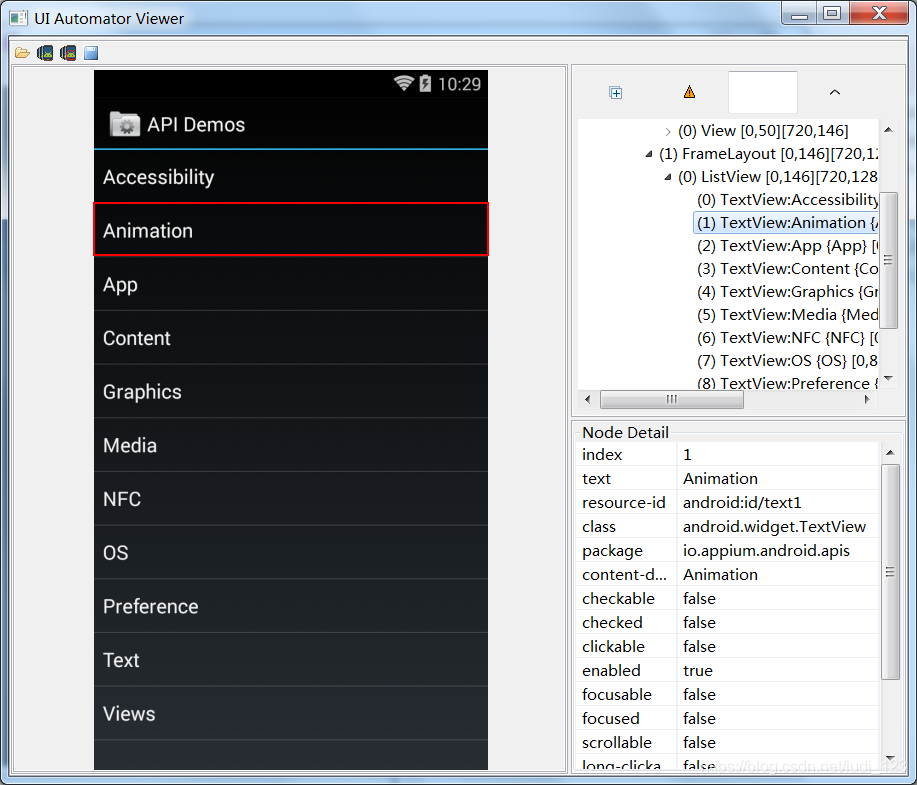Click the Node Detail scroll-down arrow
The height and width of the screenshot is (785, 917).
(890, 758)
